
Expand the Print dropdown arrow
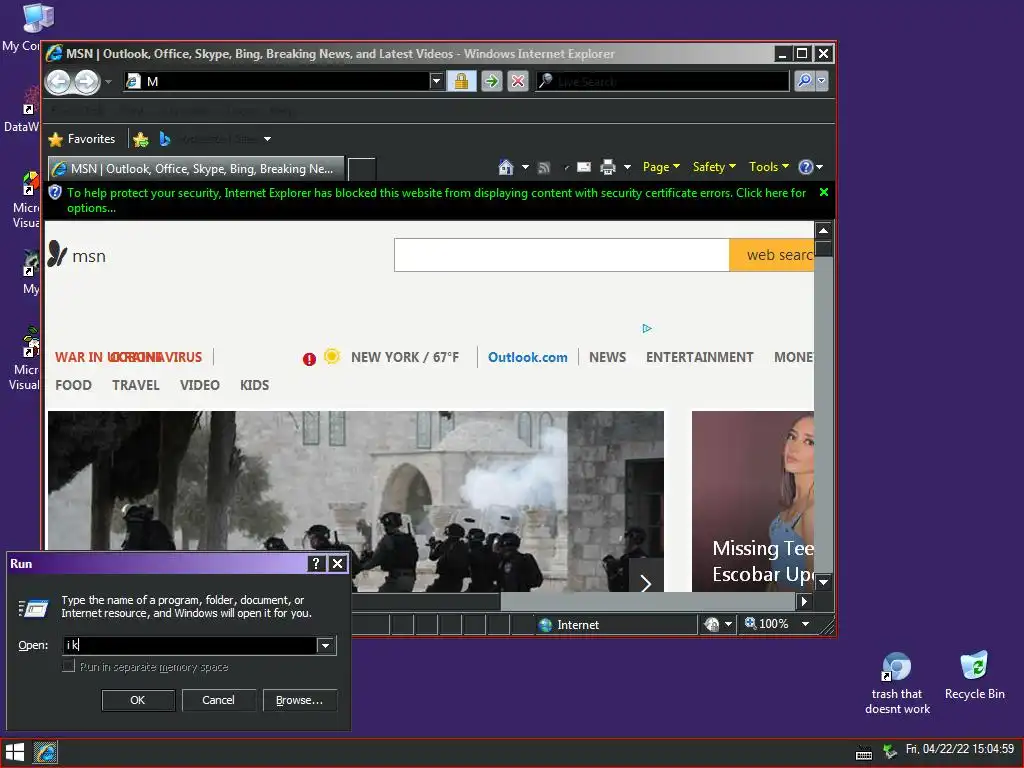tap(627, 167)
